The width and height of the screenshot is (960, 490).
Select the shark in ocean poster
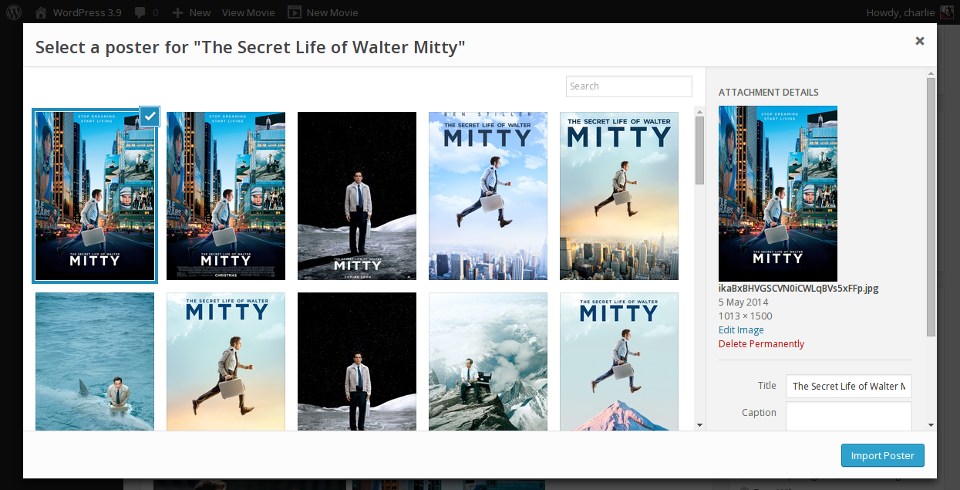tap(95, 361)
